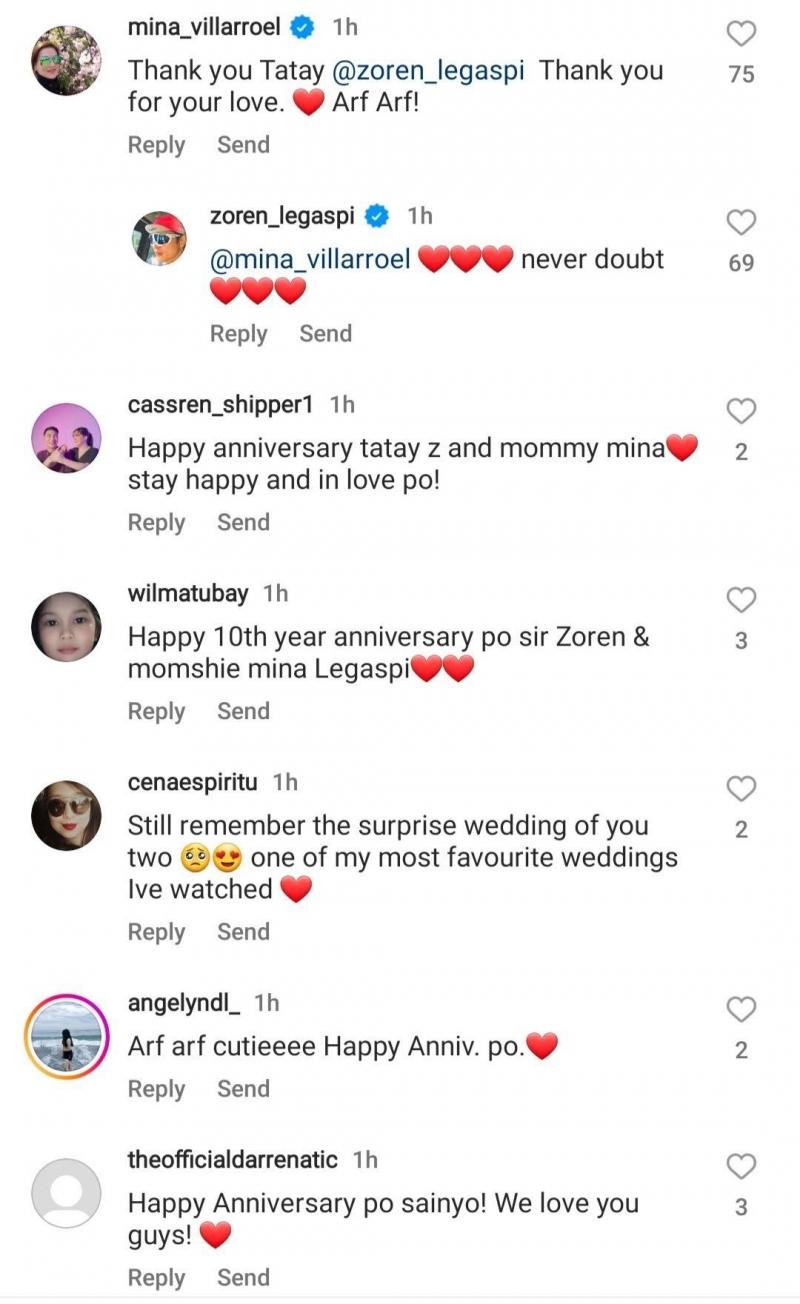Tap theofficialdarrenatic's default avatar
The height and width of the screenshot is (1304, 800).
(x=66, y=1193)
